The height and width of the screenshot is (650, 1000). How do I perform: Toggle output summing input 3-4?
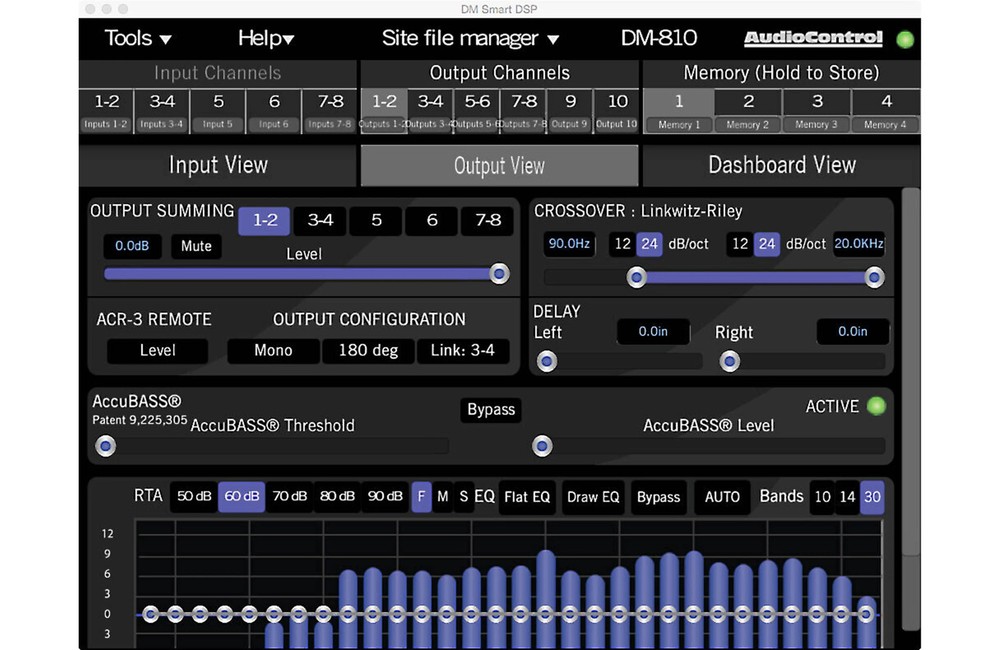coord(320,221)
